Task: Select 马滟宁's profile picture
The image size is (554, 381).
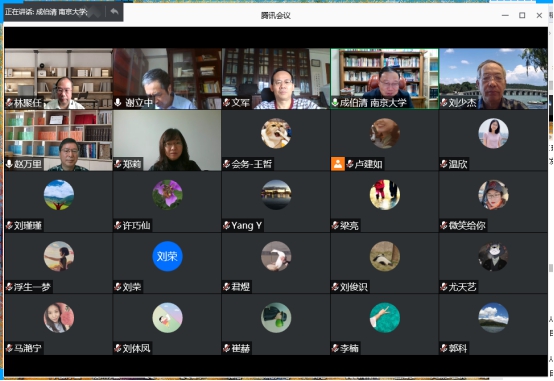Action: 59,318
